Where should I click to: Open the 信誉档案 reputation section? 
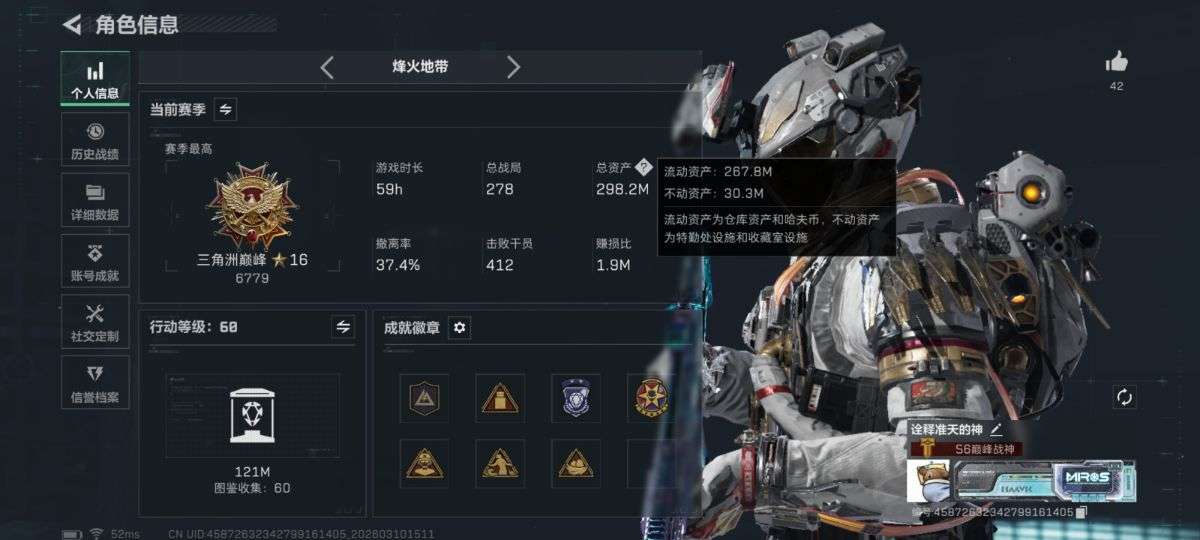click(x=95, y=383)
